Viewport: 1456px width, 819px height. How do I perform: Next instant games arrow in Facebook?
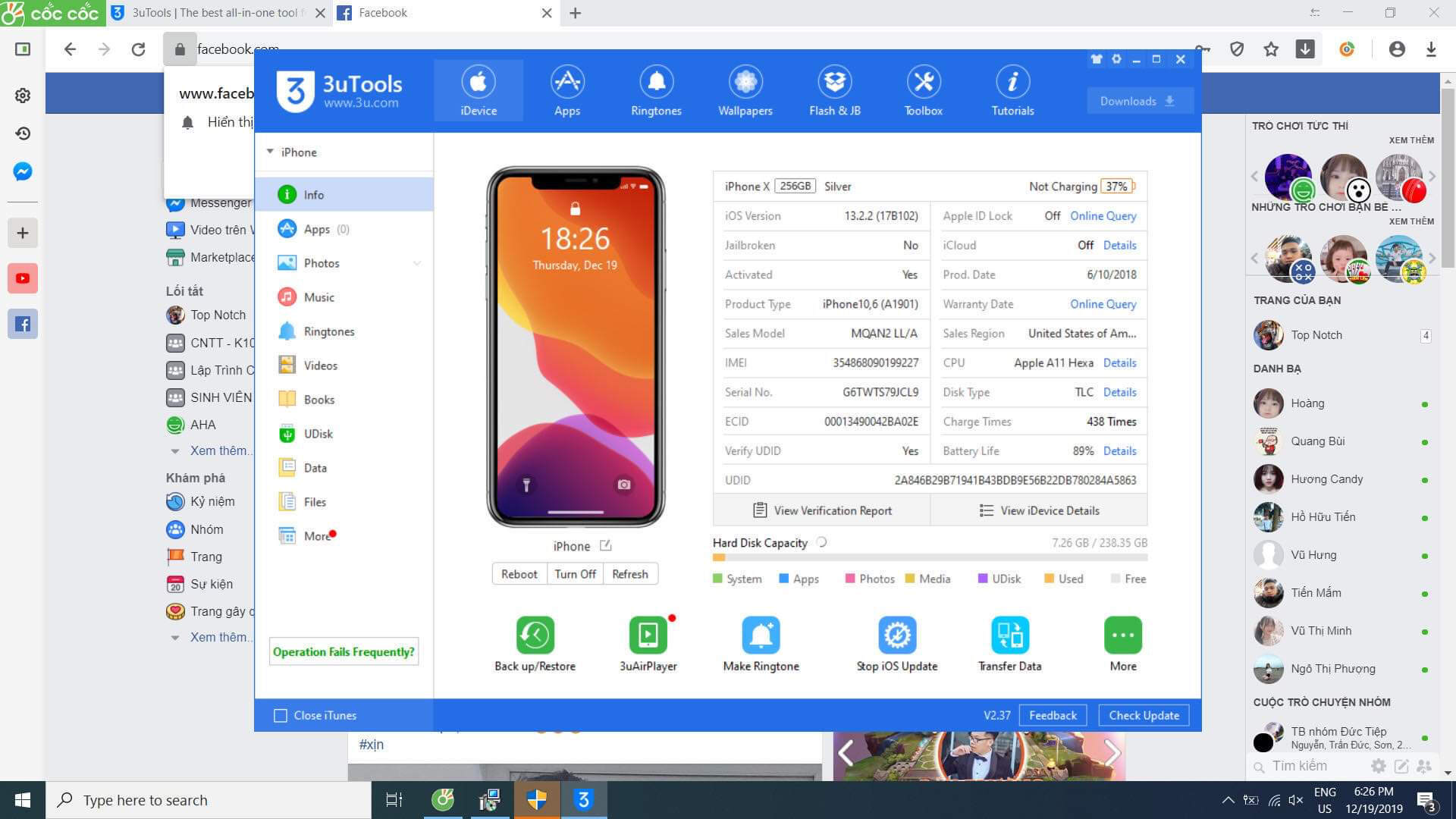click(x=1432, y=176)
